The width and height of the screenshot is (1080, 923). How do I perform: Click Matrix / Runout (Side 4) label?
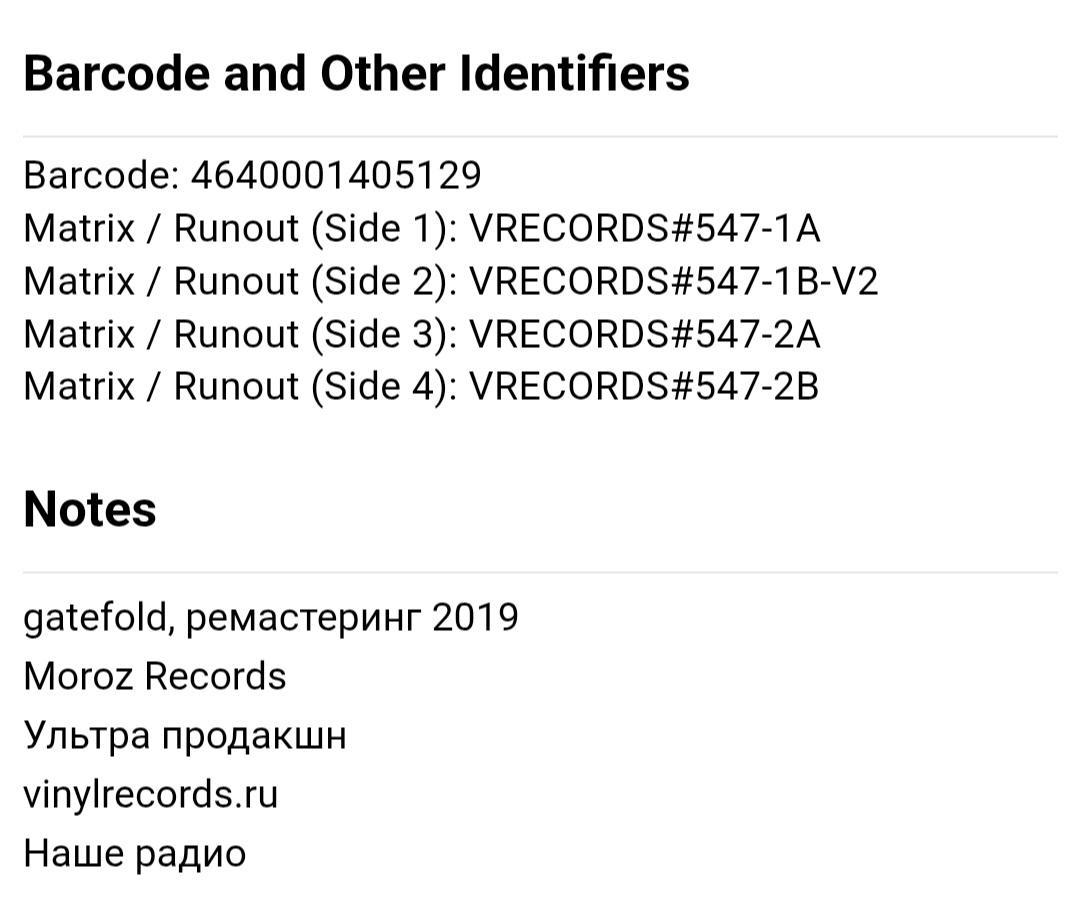(x=240, y=387)
